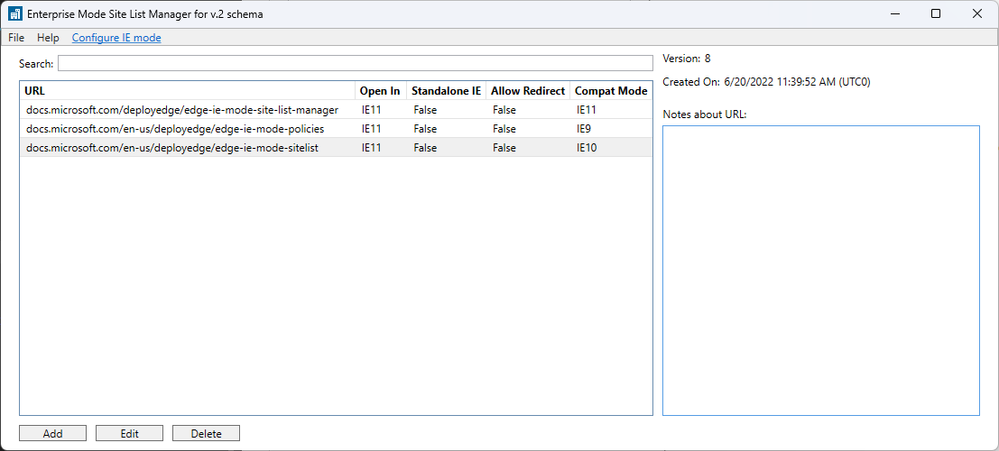Viewport: 999px width, 451px height.
Task: Select the edge-ie-mode-site-list-manager URL row
Action: click(336, 110)
